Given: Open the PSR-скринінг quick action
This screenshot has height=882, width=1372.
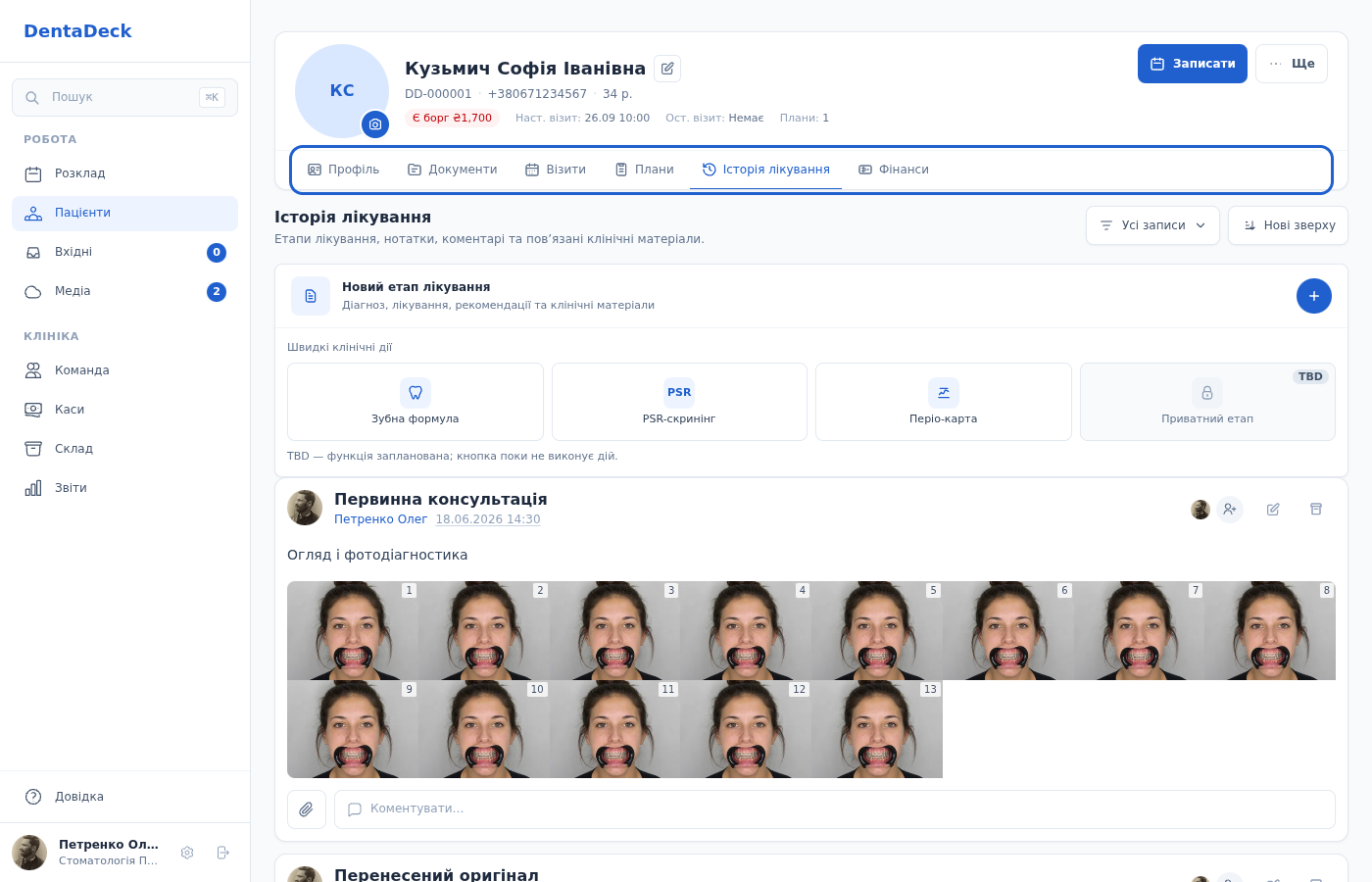Looking at the screenshot, I should 679,402.
